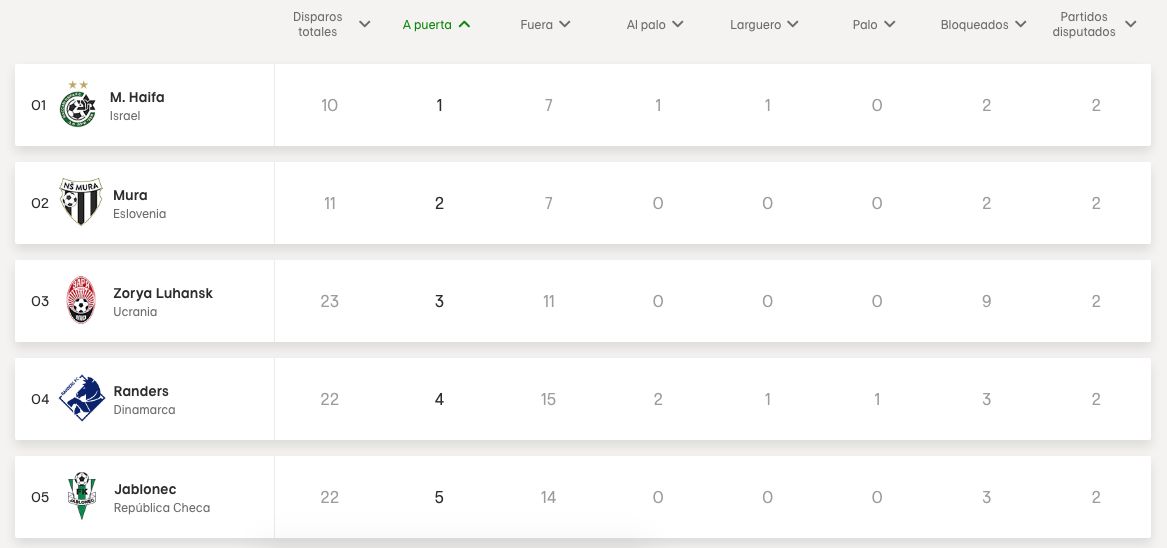This screenshot has width=1167, height=548.
Task: Select the Jablonec team name
Action: click(x=145, y=489)
